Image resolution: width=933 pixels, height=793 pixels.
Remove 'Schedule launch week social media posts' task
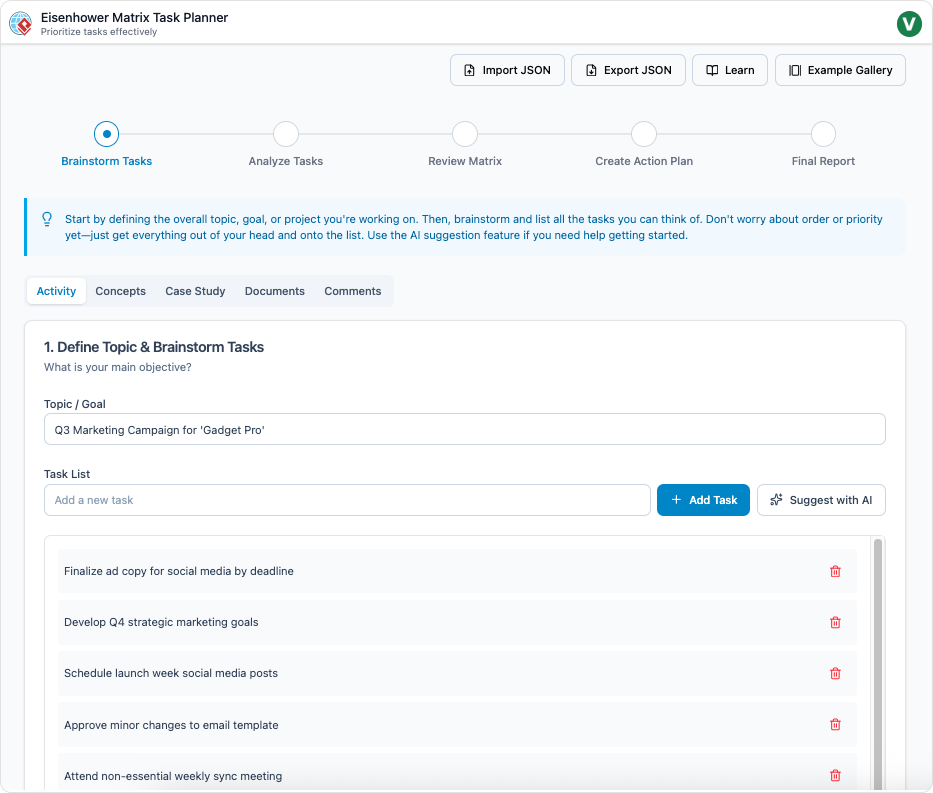click(x=835, y=673)
